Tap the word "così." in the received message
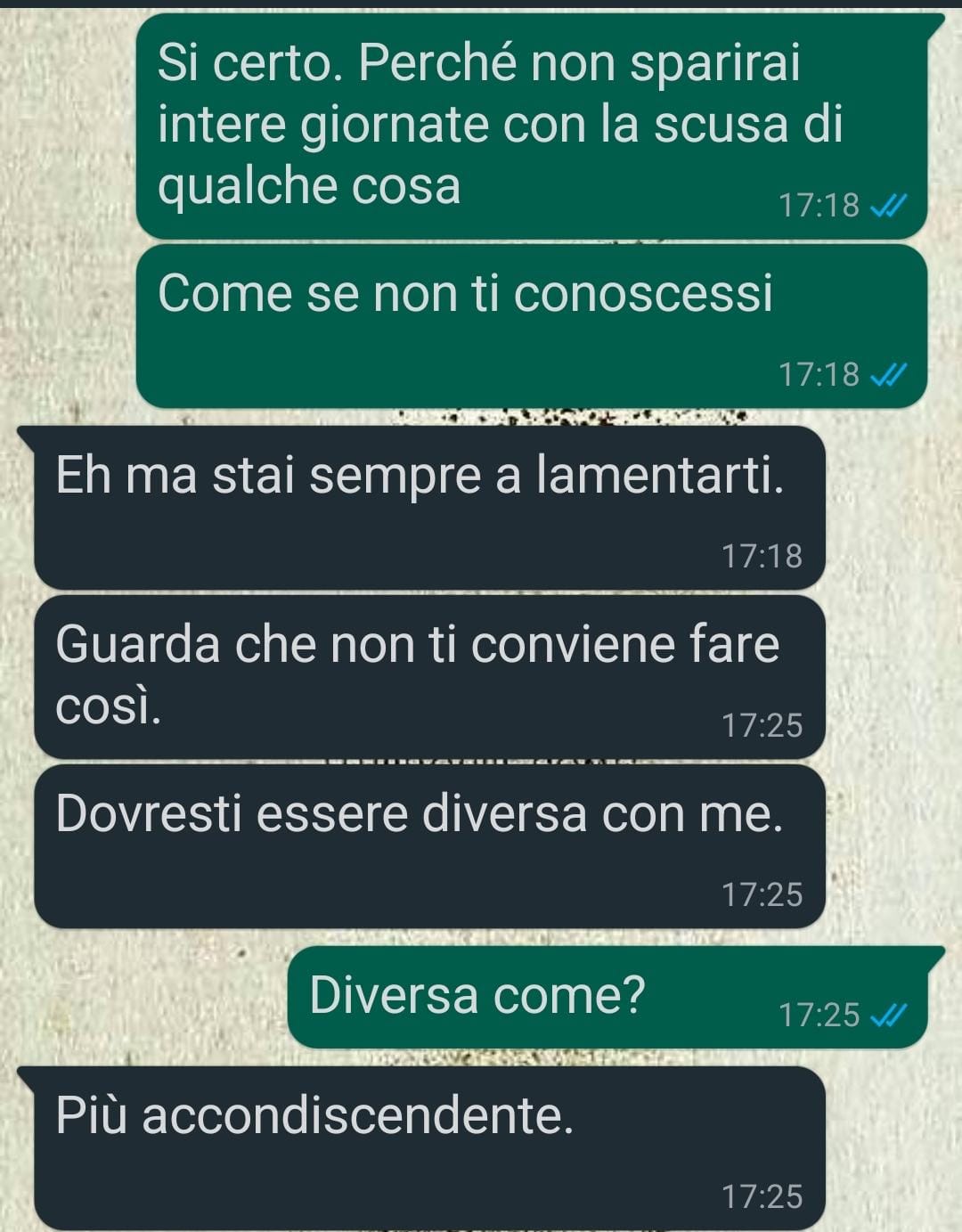 [x=109, y=706]
